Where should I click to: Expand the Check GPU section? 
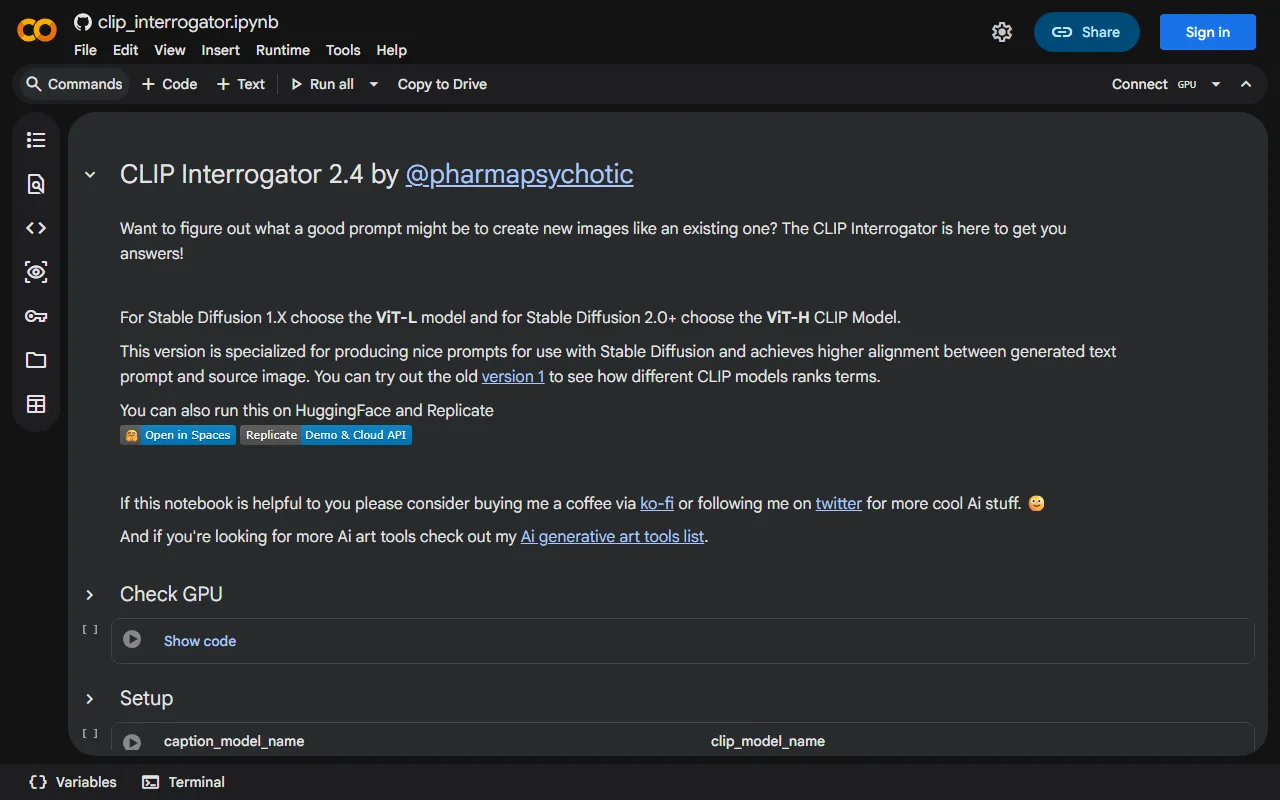90,595
